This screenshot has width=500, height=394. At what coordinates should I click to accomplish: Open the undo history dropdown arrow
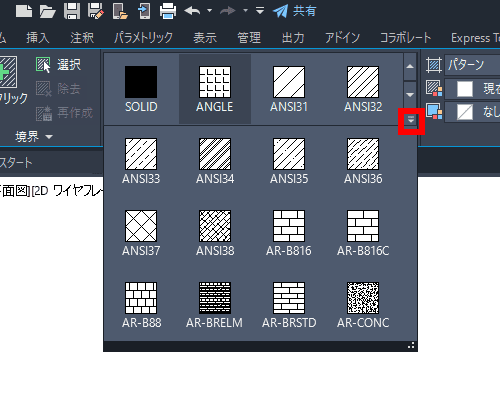click(x=209, y=11)
